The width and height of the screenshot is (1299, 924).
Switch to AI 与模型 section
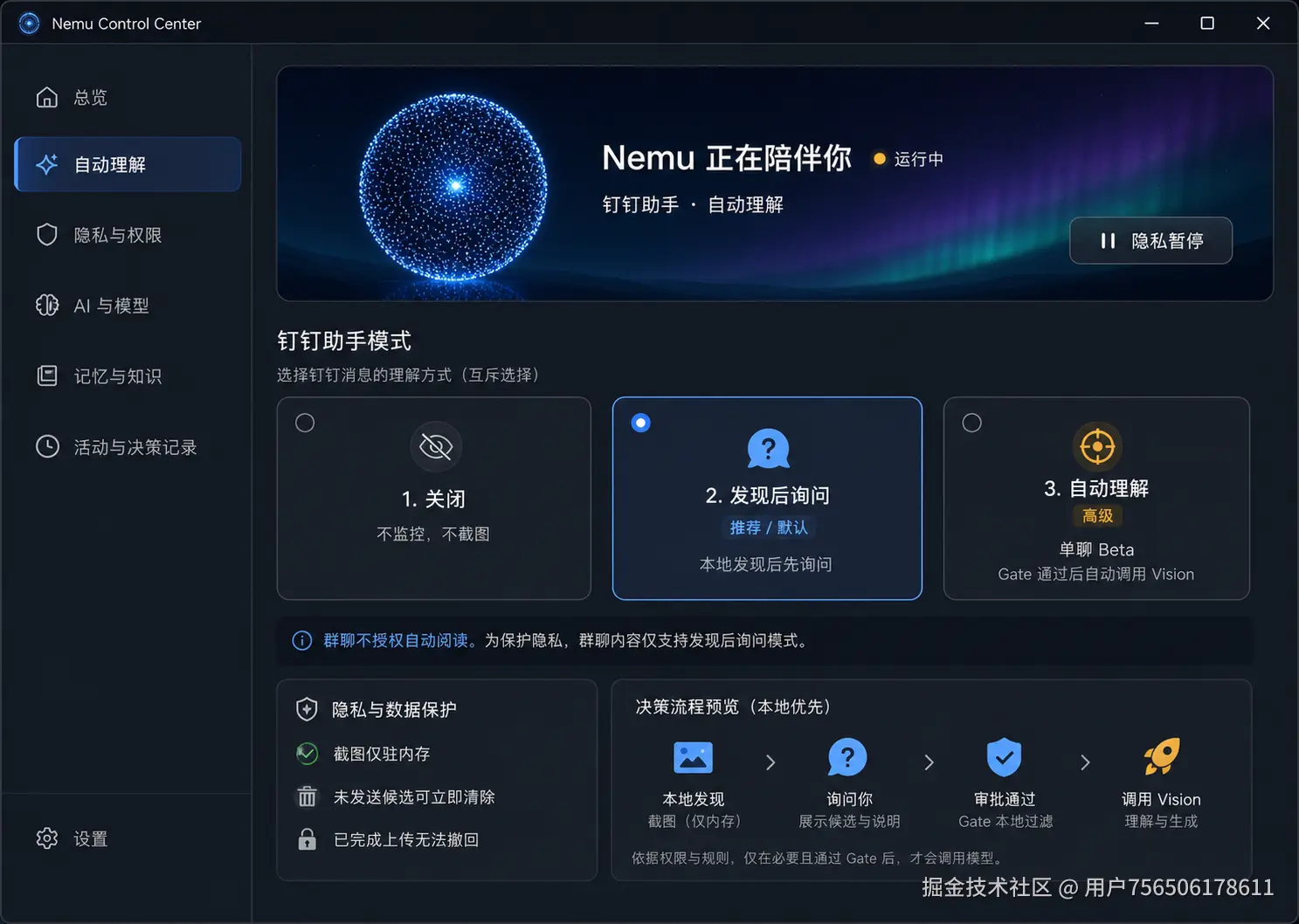(x=128, y=306)
